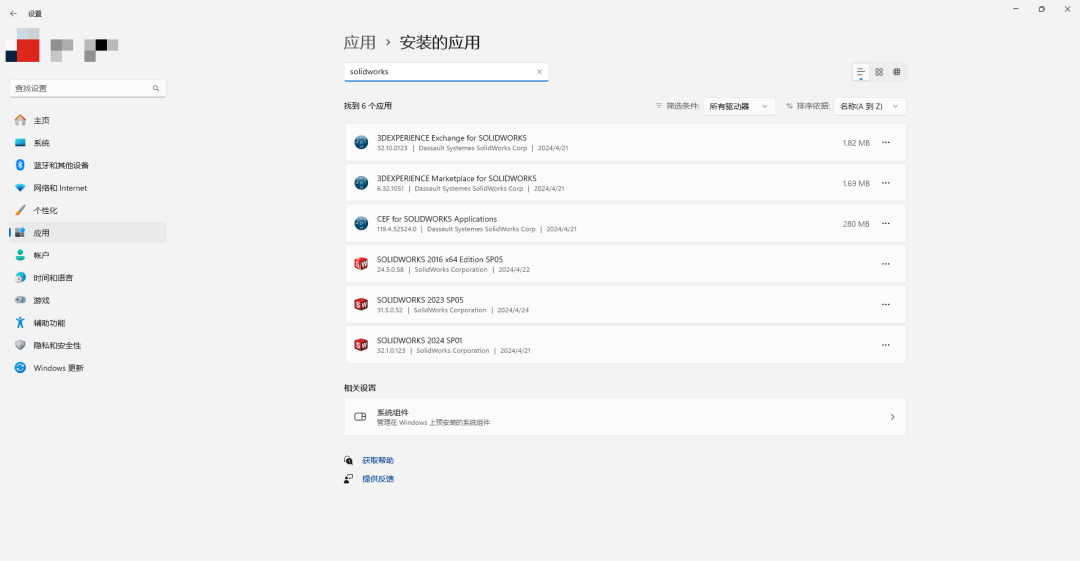Select SOLIDWORKS 2016 x64 Edition SP05 title
This screenshot has width=1080, height=561.
point(439,260)
